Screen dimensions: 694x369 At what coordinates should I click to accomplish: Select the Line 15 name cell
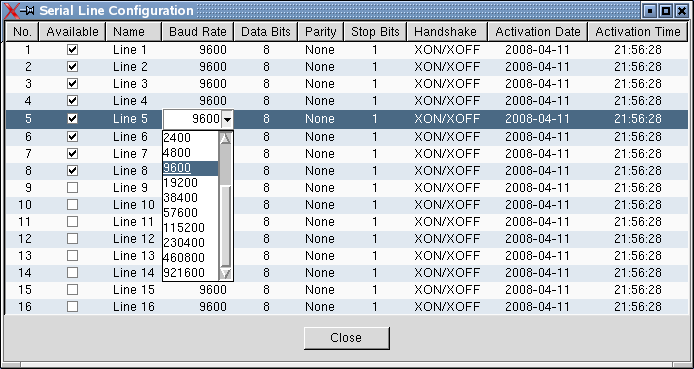[134, 290]
